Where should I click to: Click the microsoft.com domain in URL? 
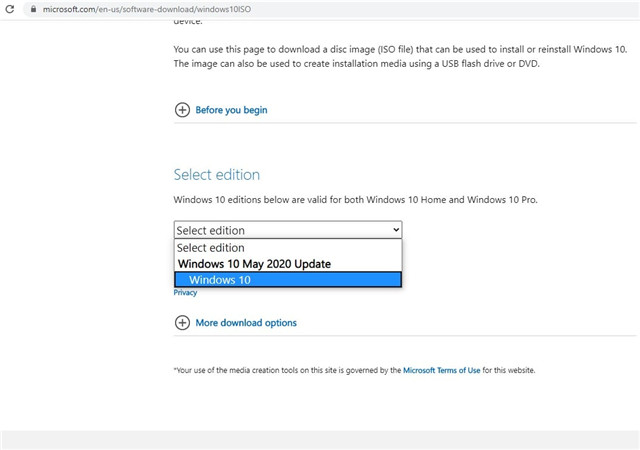point(69,9)
